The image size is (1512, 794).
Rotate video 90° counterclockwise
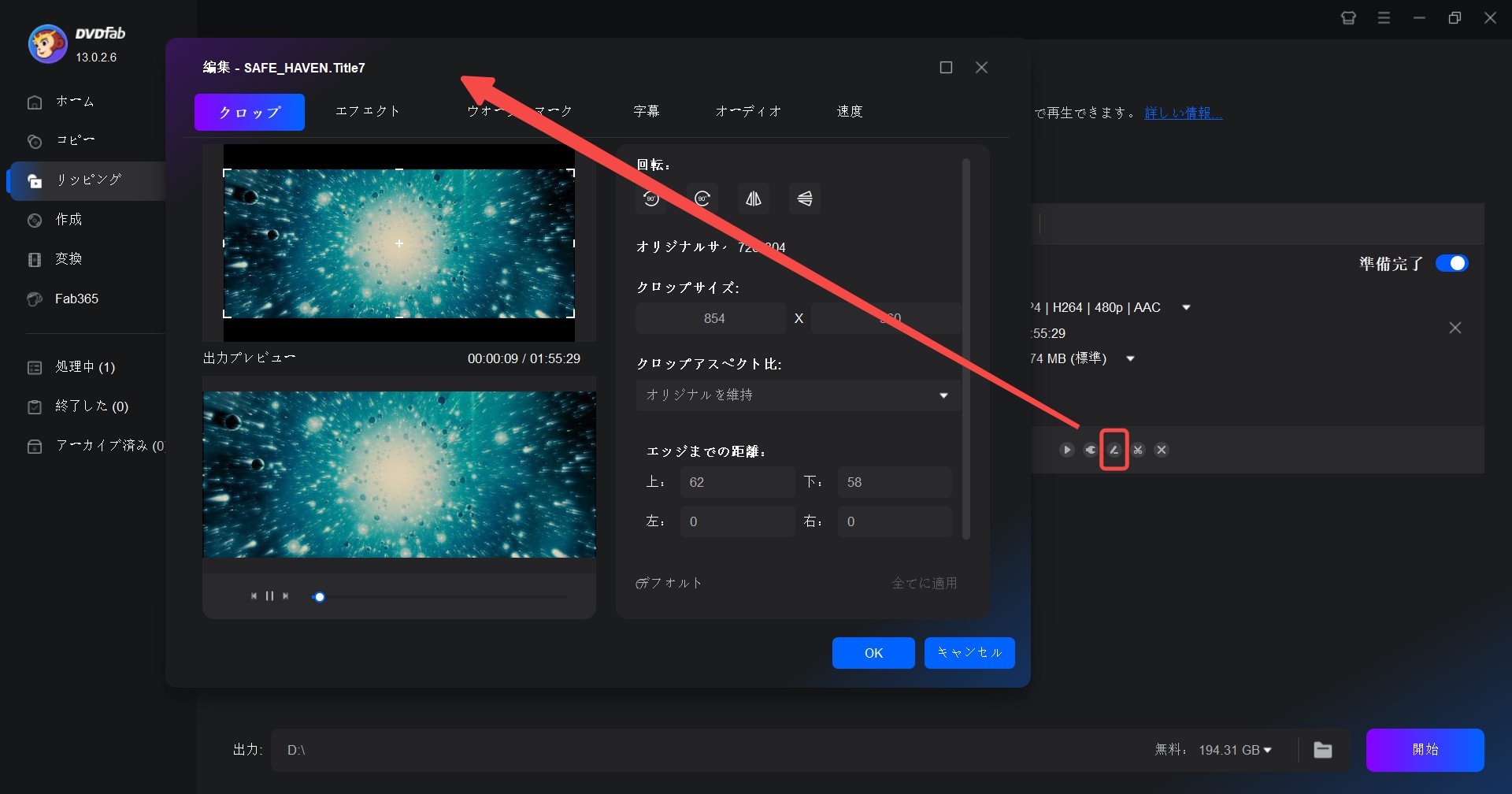[651, 198]
